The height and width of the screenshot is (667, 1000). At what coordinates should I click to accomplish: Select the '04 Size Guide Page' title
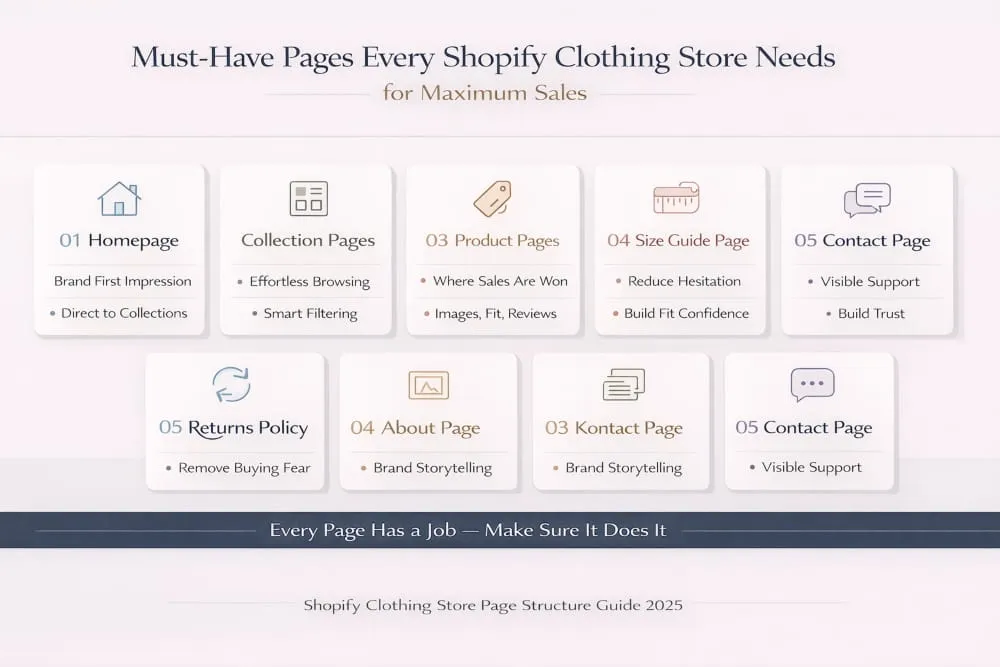pyautogui.click(x=678, y=240)
